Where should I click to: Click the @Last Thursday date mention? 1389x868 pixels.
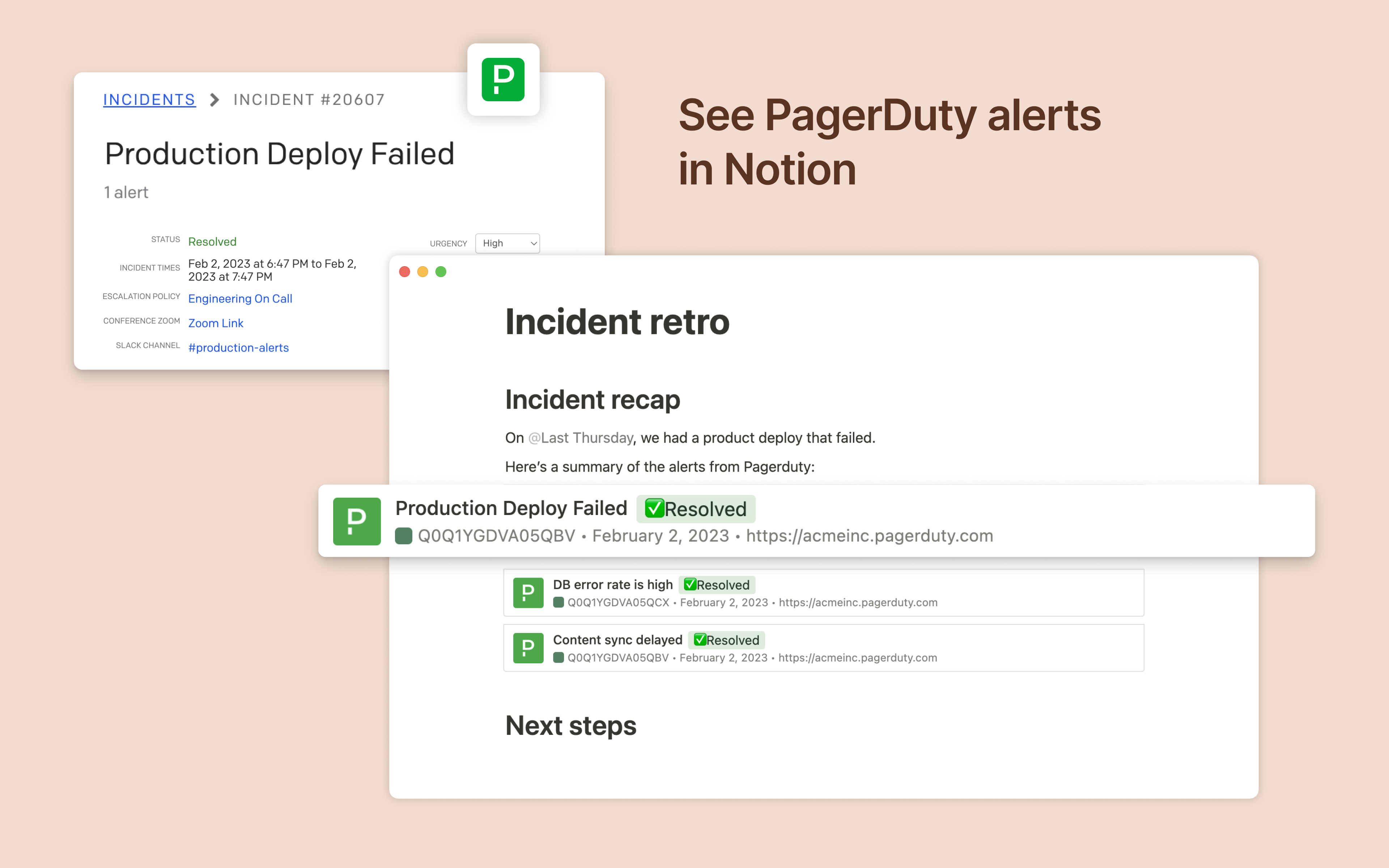click(580, 438)
